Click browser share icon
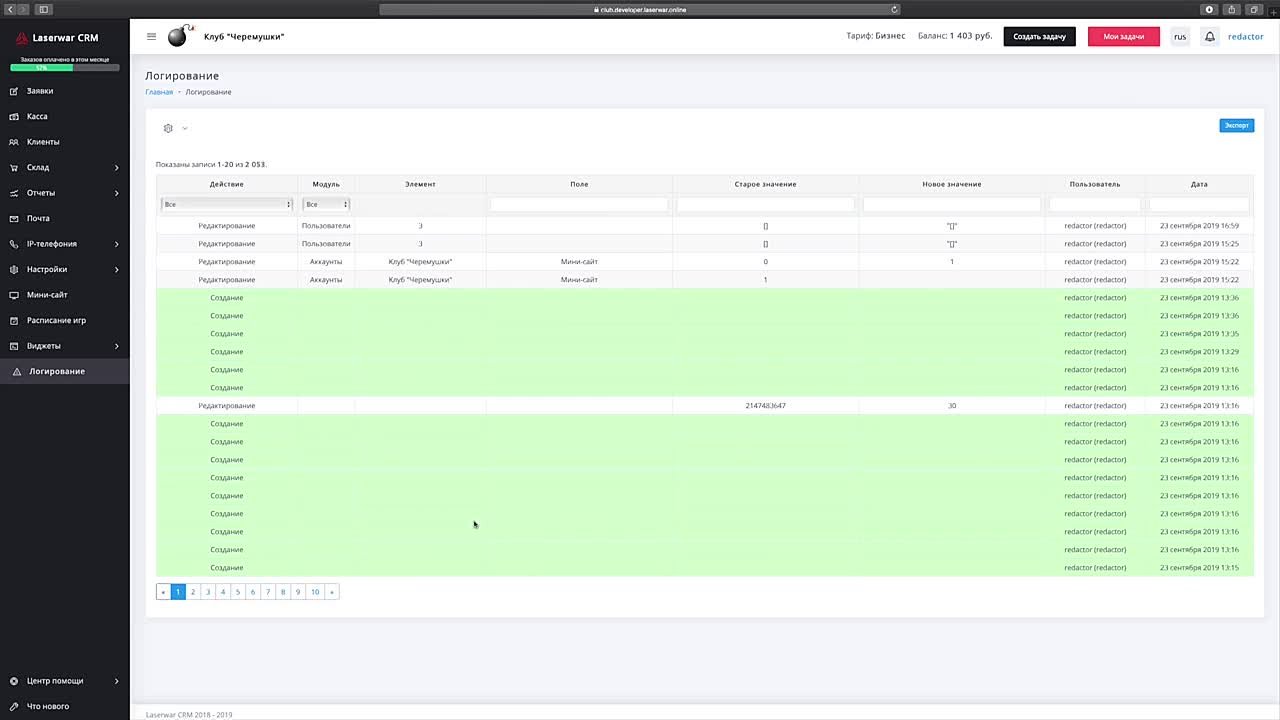Screen dimensions: 1280x720 1231,9
